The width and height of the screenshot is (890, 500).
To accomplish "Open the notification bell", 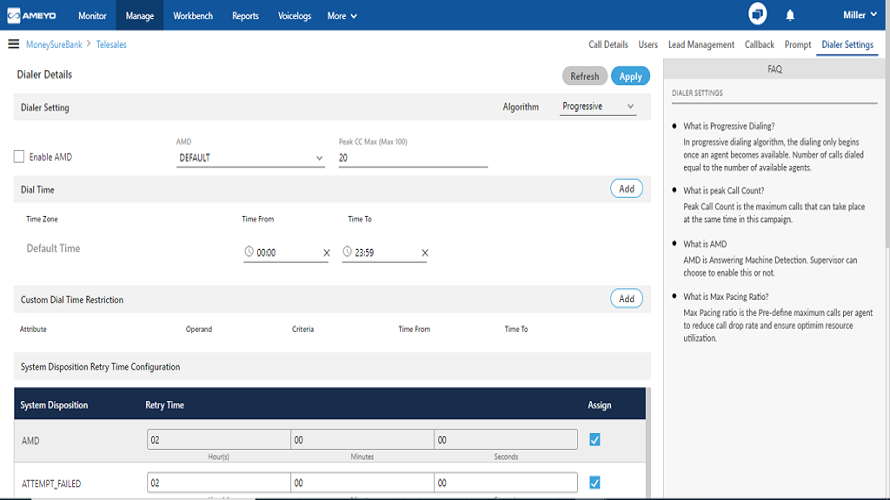I will pos(790,15).
